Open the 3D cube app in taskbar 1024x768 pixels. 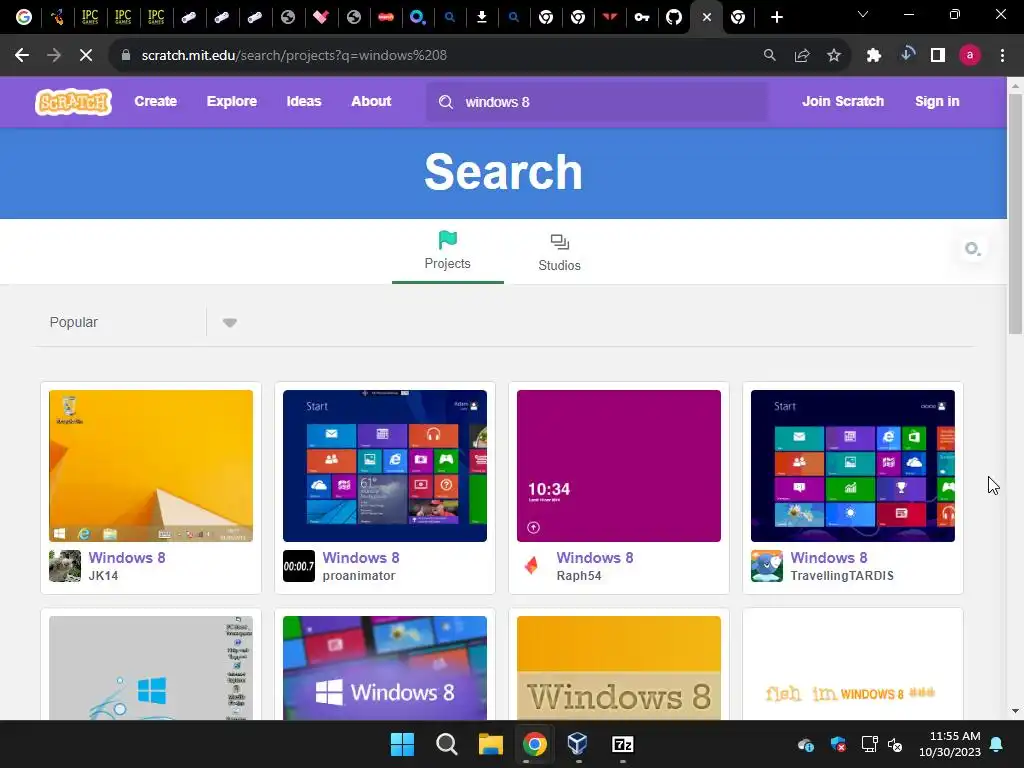[x=578, y=744]
